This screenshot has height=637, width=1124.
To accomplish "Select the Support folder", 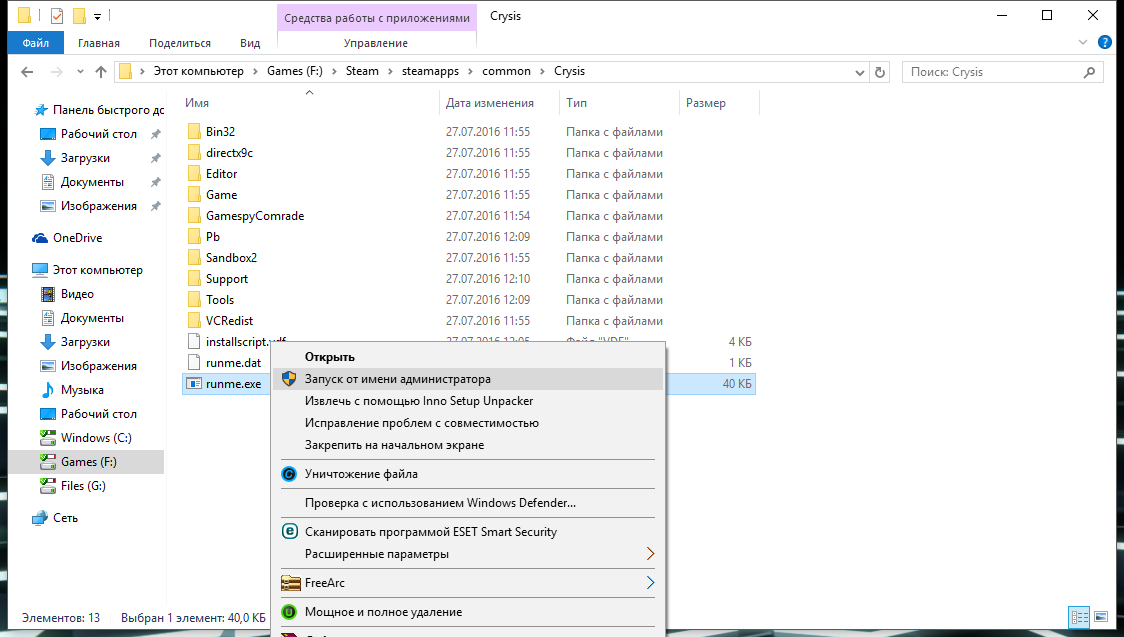I will [227, 279].
